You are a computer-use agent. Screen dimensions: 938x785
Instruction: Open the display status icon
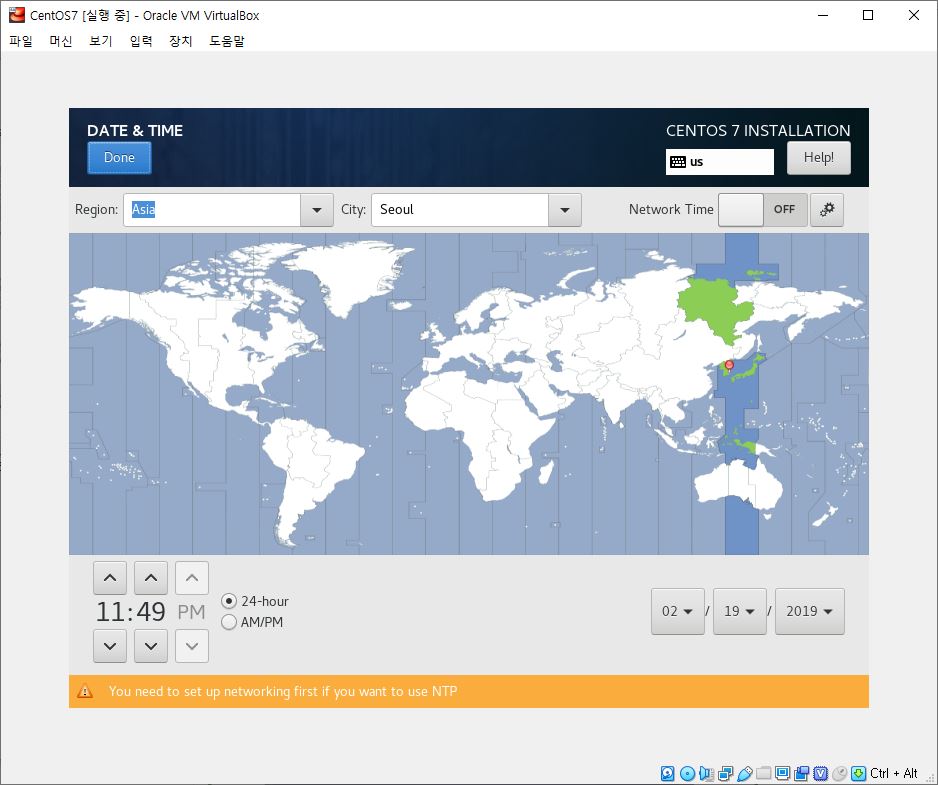coord(782,773)
